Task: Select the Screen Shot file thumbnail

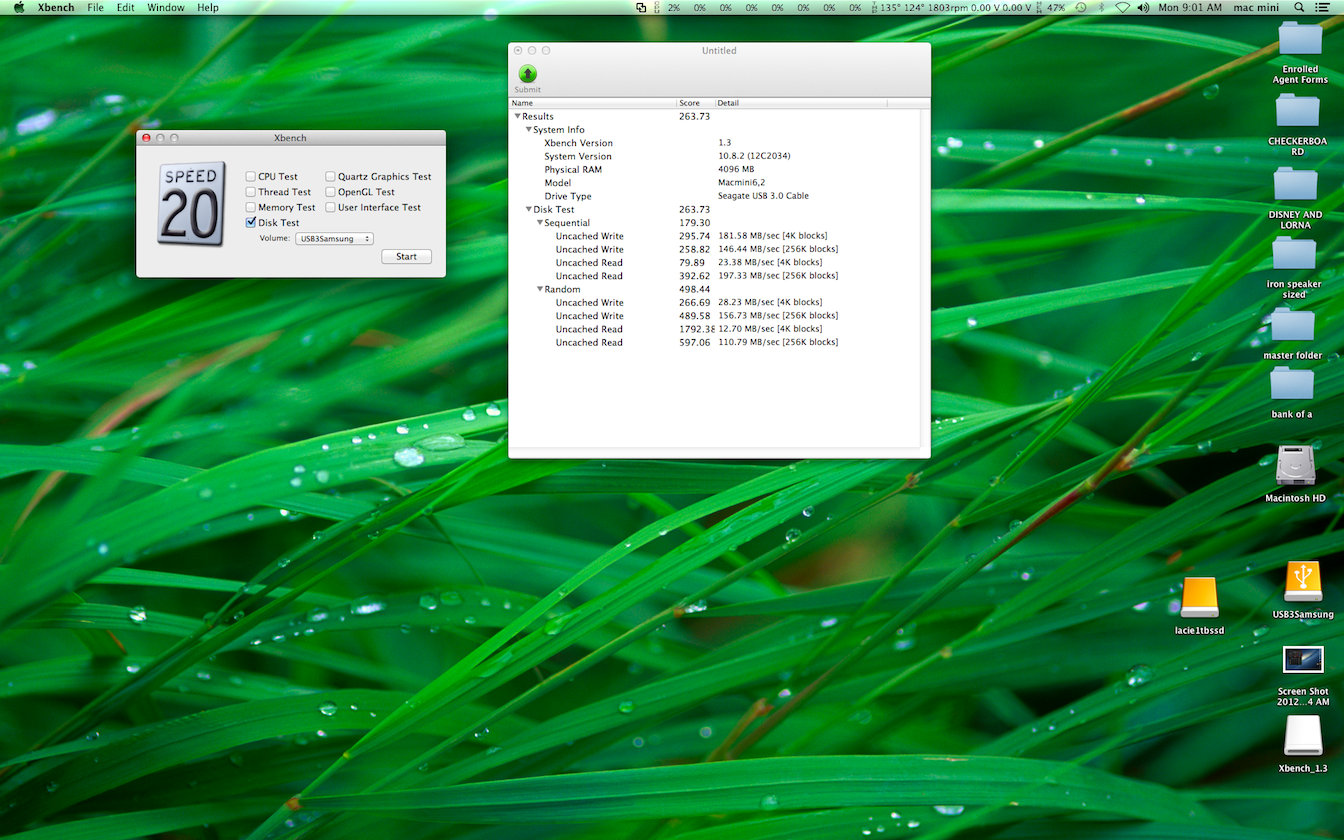Action: click(1303, 661)
